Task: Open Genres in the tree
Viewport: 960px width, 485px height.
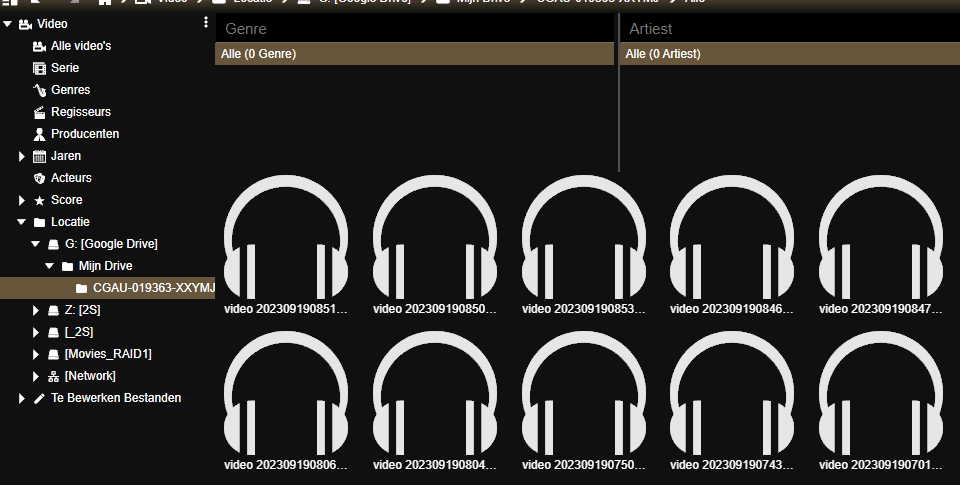Action: 70,90
